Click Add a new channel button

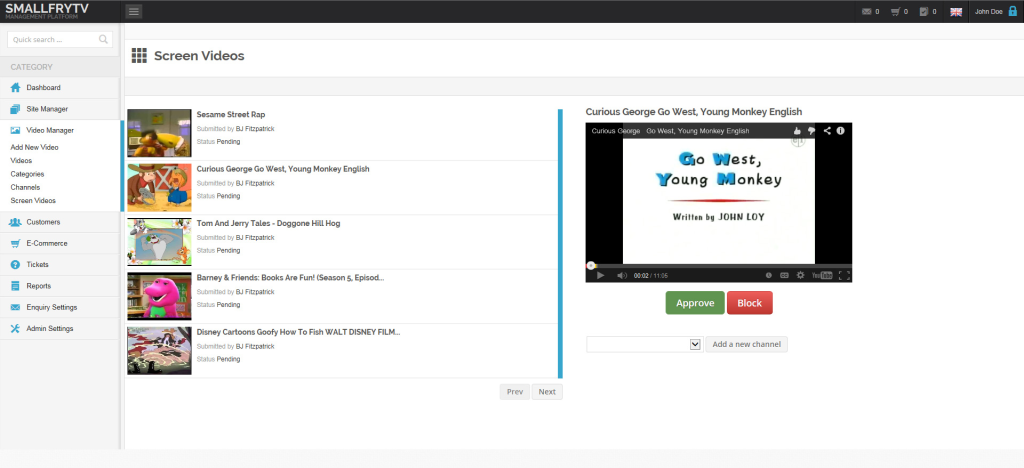(x=746, y=344)
